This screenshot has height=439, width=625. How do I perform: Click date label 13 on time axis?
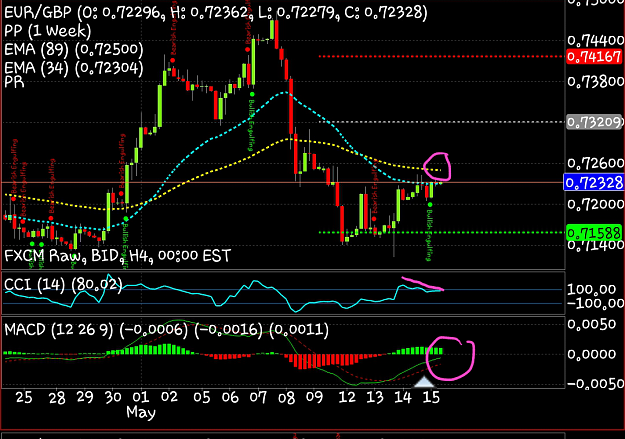(x=375, y=398)
